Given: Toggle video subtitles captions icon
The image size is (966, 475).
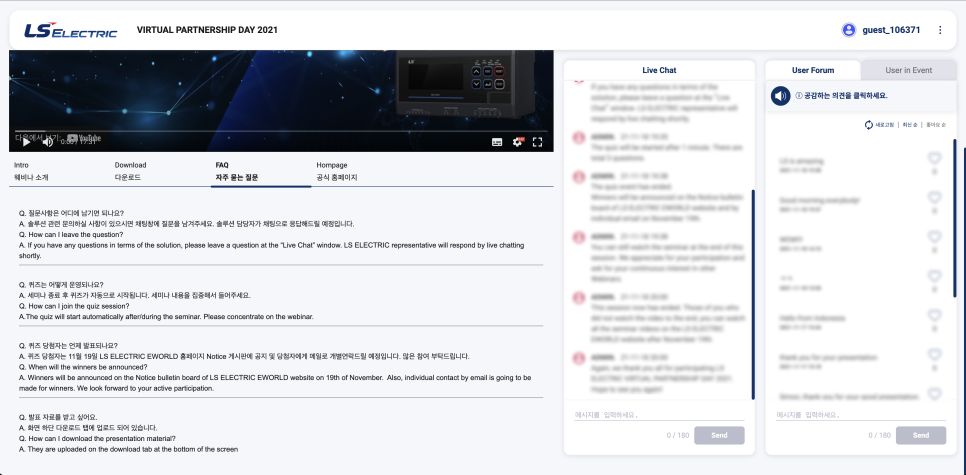Looking at the screenshot, I should [x=497, y=142].
